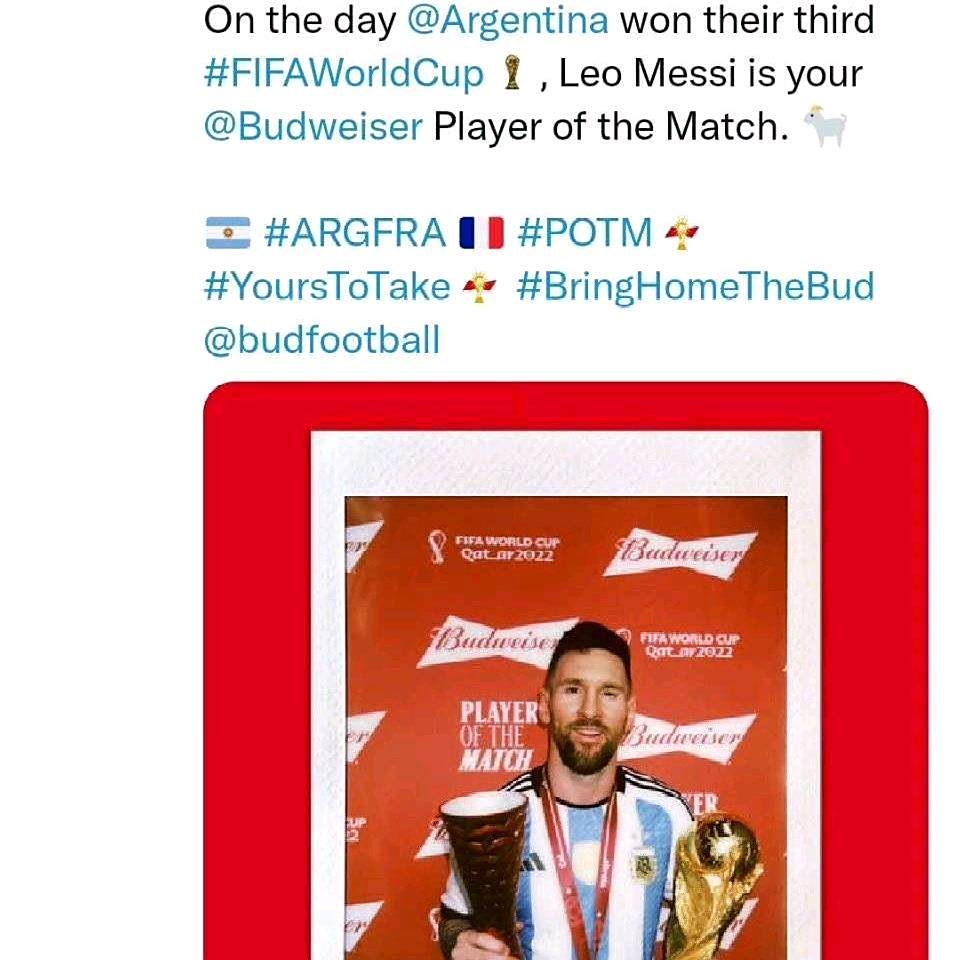Click the golden World Cup trophy in photo
Screen dimensions: 960x960
tap(714, 880)
